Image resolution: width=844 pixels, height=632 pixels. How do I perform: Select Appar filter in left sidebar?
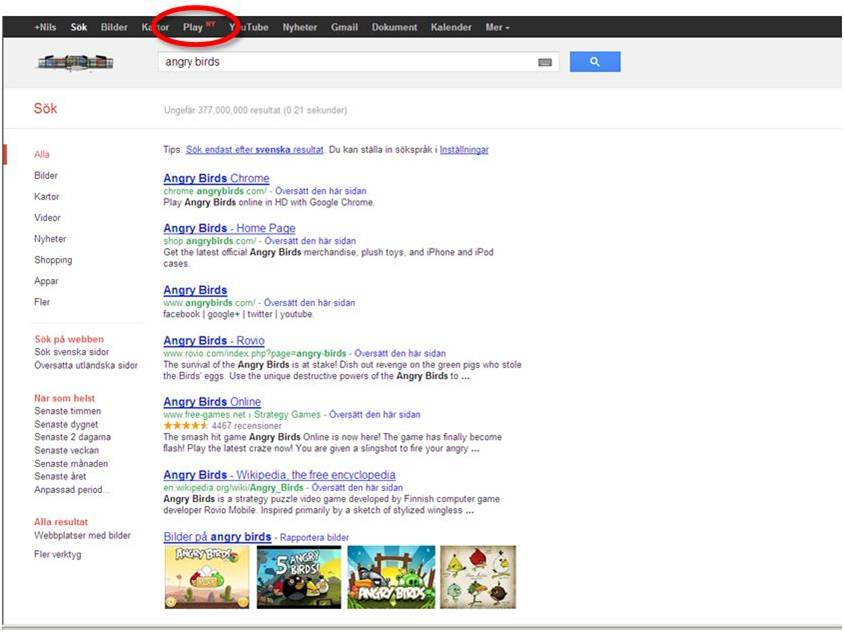(x=46, y=281)
